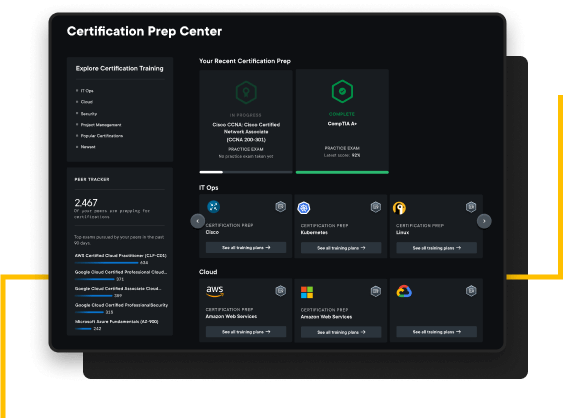
Task: See all training plans for Cisco
Action: 246,248
